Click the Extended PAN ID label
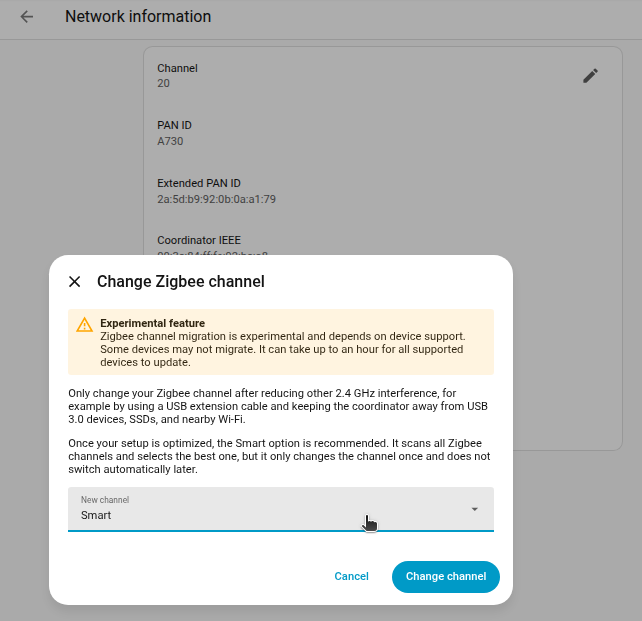The image size is (642, 621). pyautogui.click(x=198, y=184)
